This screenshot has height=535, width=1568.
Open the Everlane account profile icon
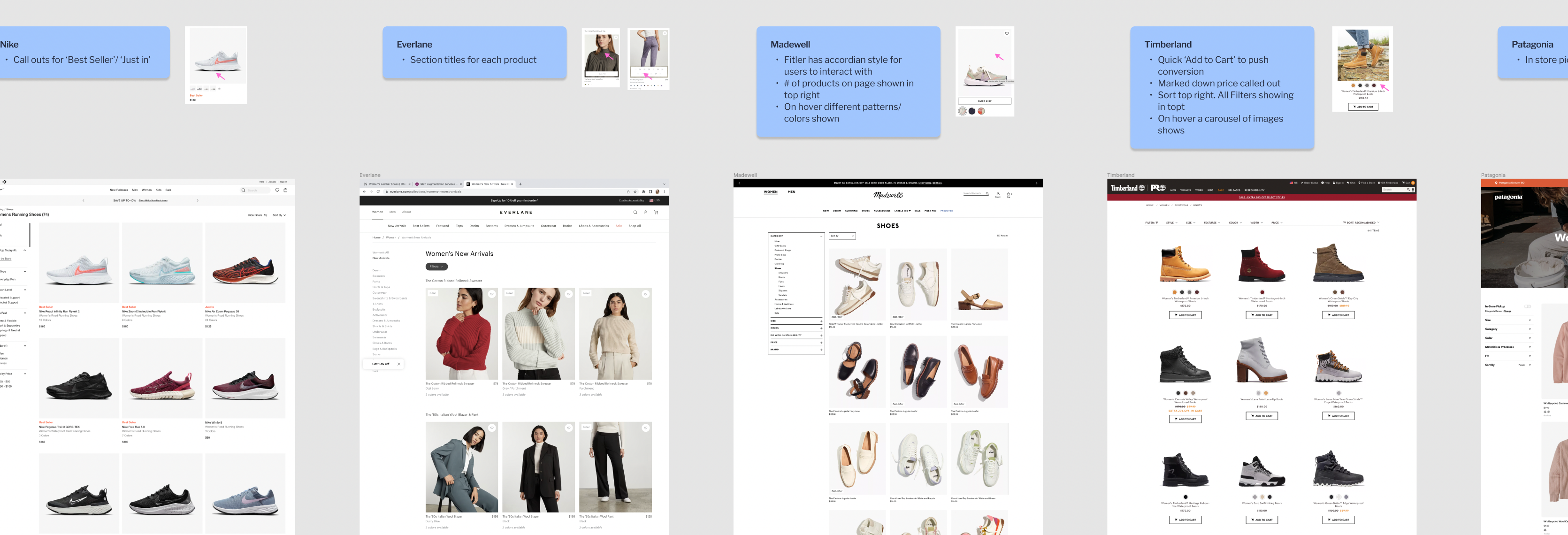click(645, 213)
